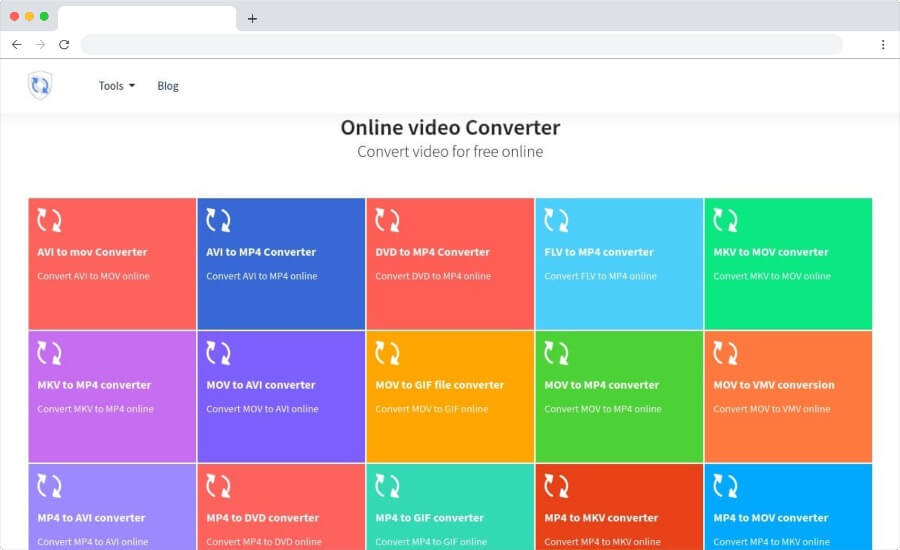Click 'Convert MOV to AVI online' text
This screenshot has width=900, height=550.
point(262,409)
